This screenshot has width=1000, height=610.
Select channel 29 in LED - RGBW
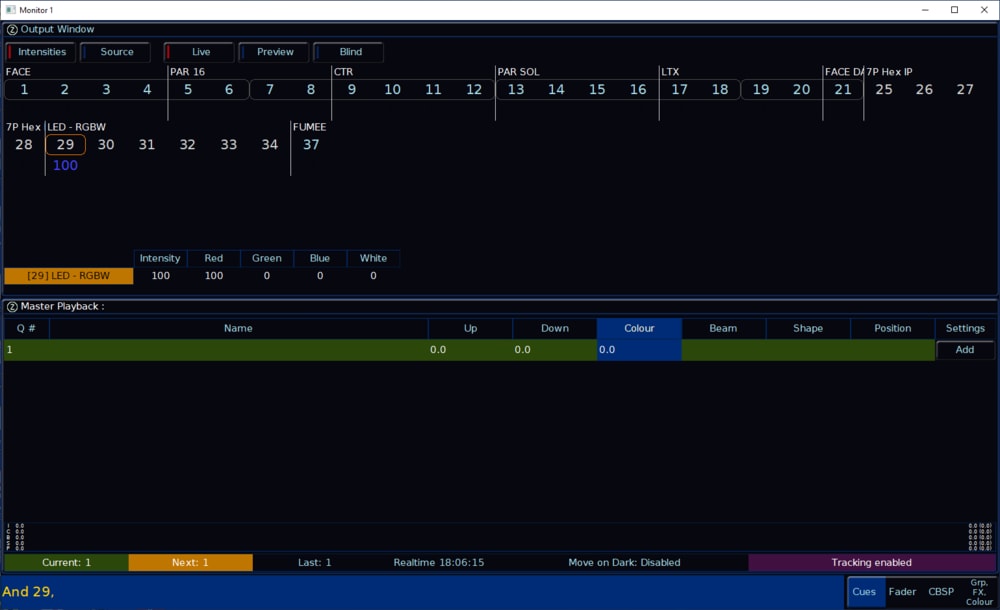click(65, 145)
